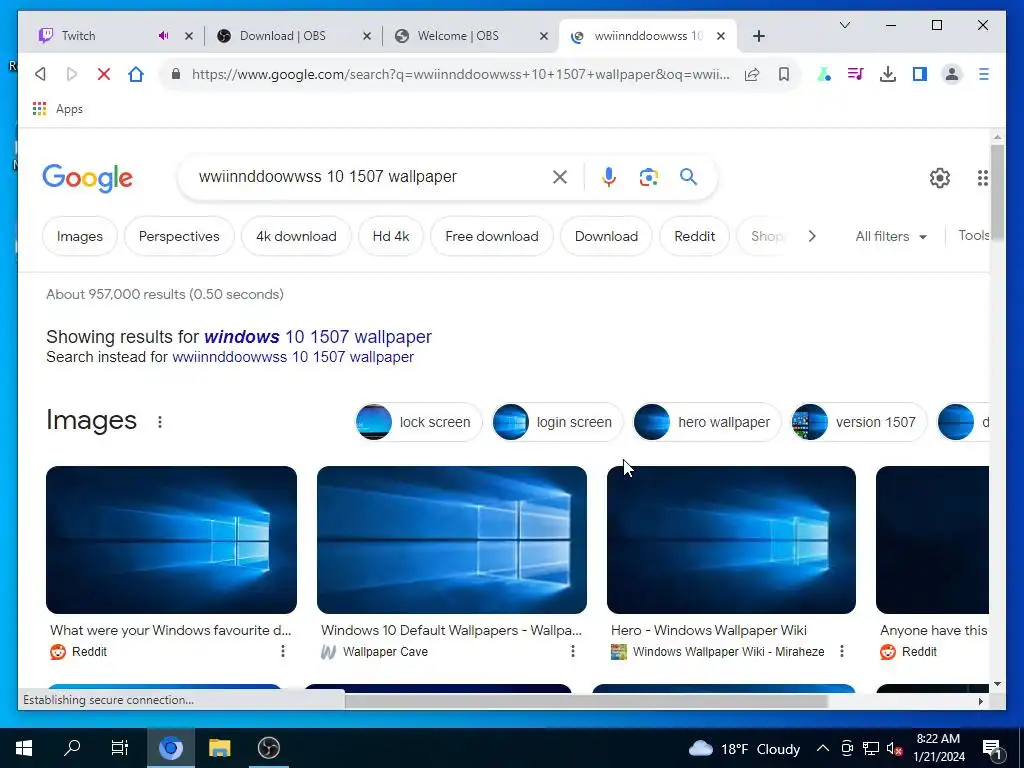Open three-dot menu for Wallpaper Cave result

[x=573, y=651]
